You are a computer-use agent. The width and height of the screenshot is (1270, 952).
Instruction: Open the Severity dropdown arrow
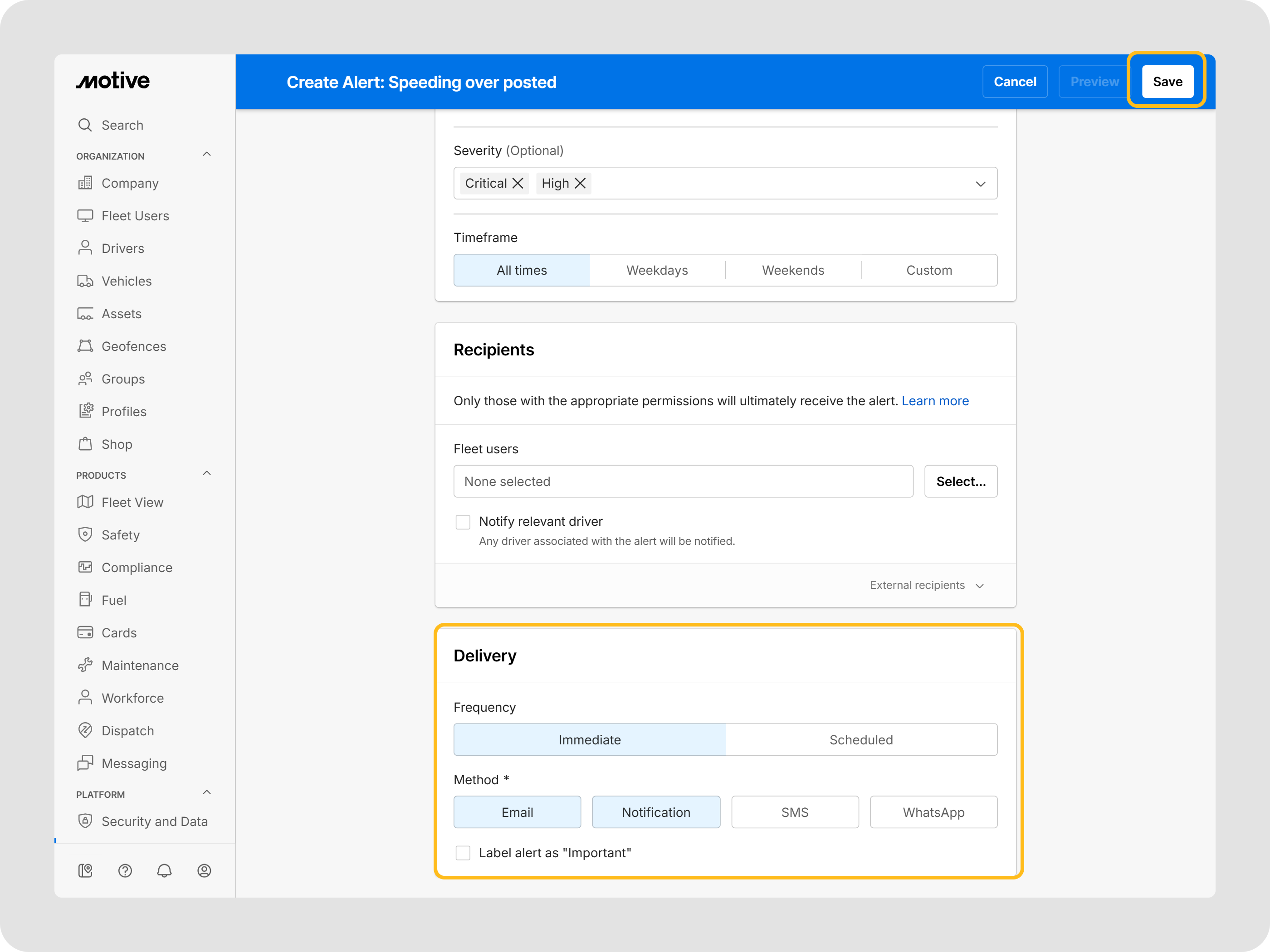tap(980, 184)
